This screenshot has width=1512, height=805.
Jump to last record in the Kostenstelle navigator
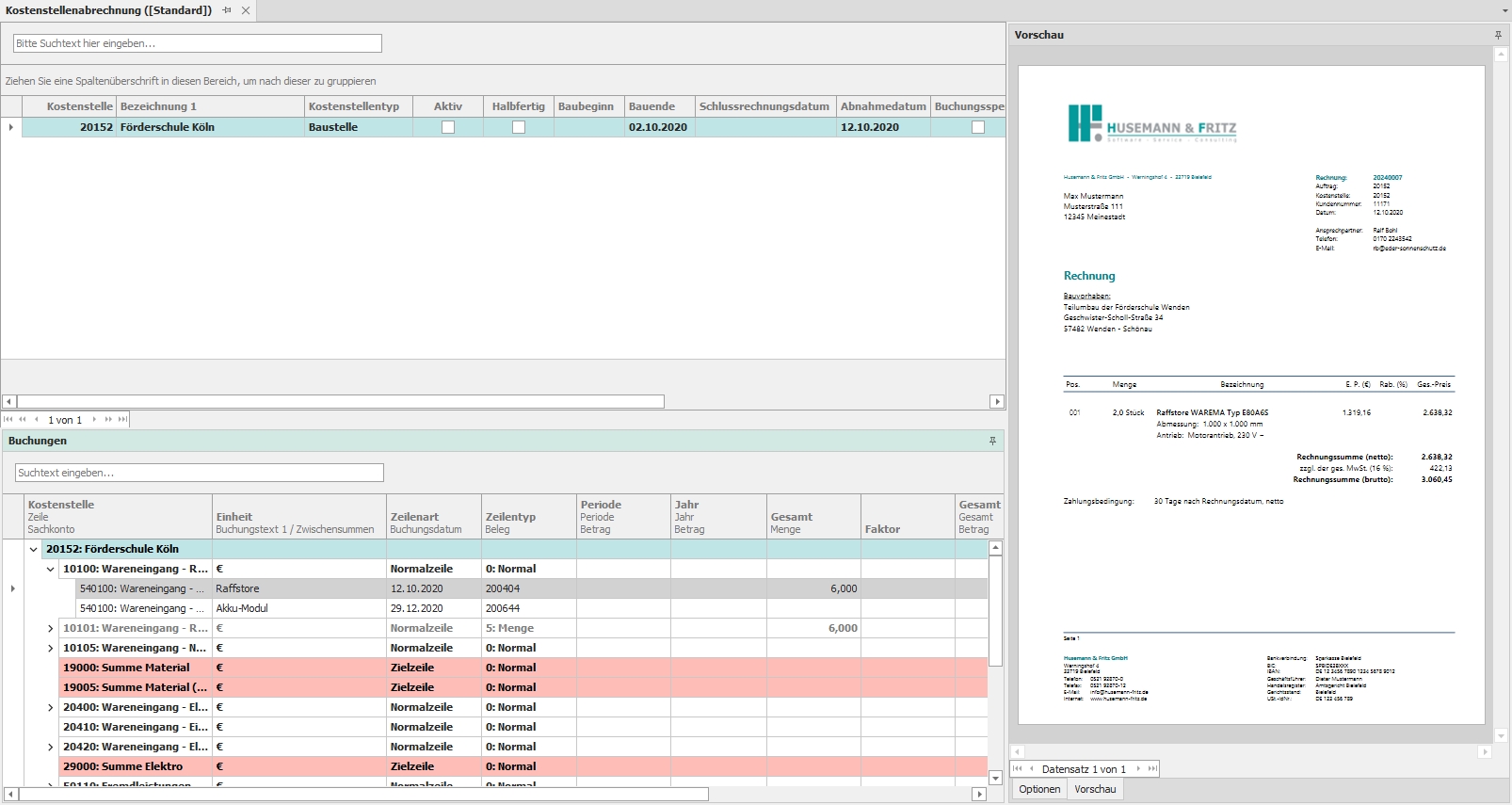[x=122, y=419]
